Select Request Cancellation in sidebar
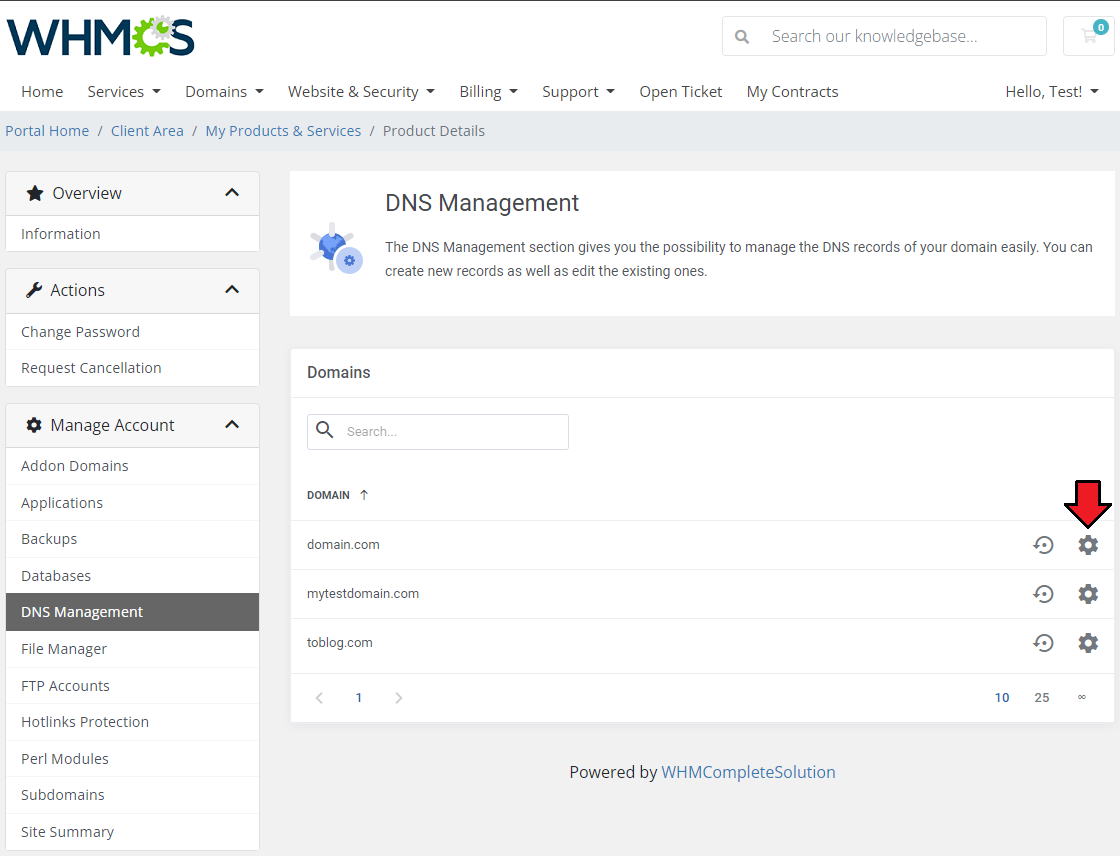 pos(132,368)
